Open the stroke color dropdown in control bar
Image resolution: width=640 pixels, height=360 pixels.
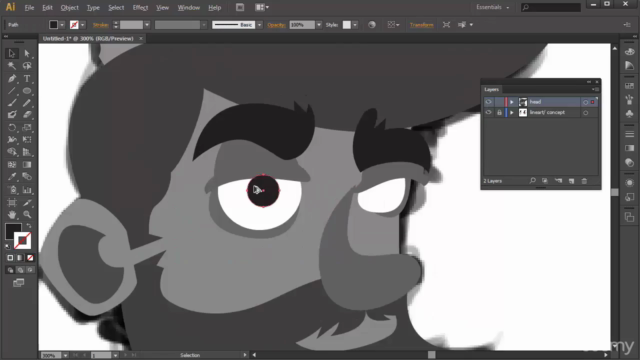[x=83, y=25]
